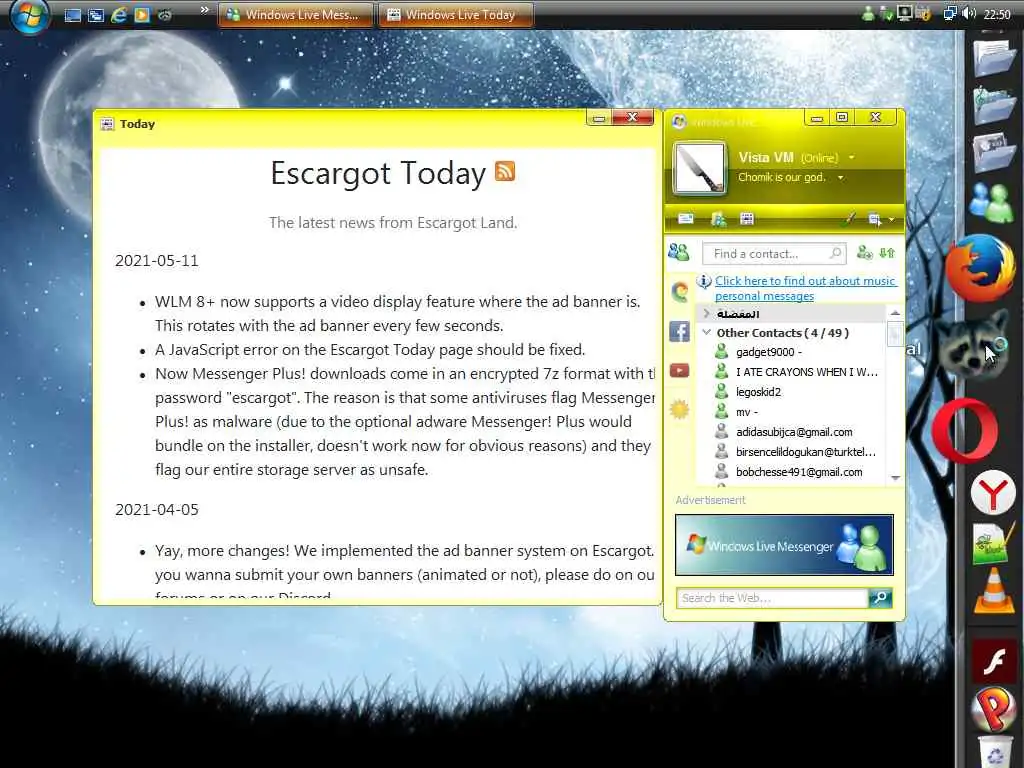The height and width of the screenshot is (768, 1024).
Task: Open Windows Live Messenger people icon in dock
Action: point(991,202)
